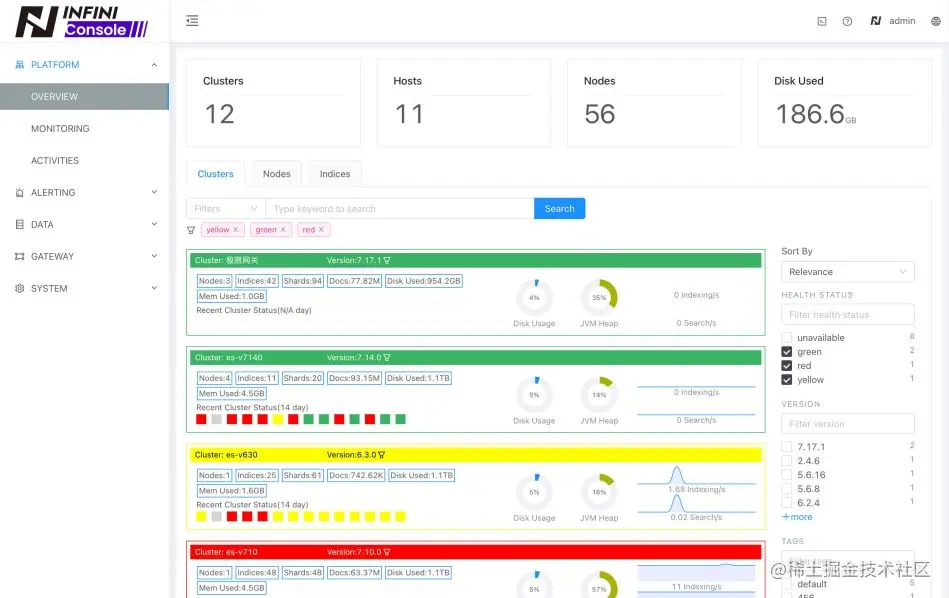Screen dimensions: 949x598
Task: Click filter icon next to Version:7.10.0
Action: click(387, 552)
